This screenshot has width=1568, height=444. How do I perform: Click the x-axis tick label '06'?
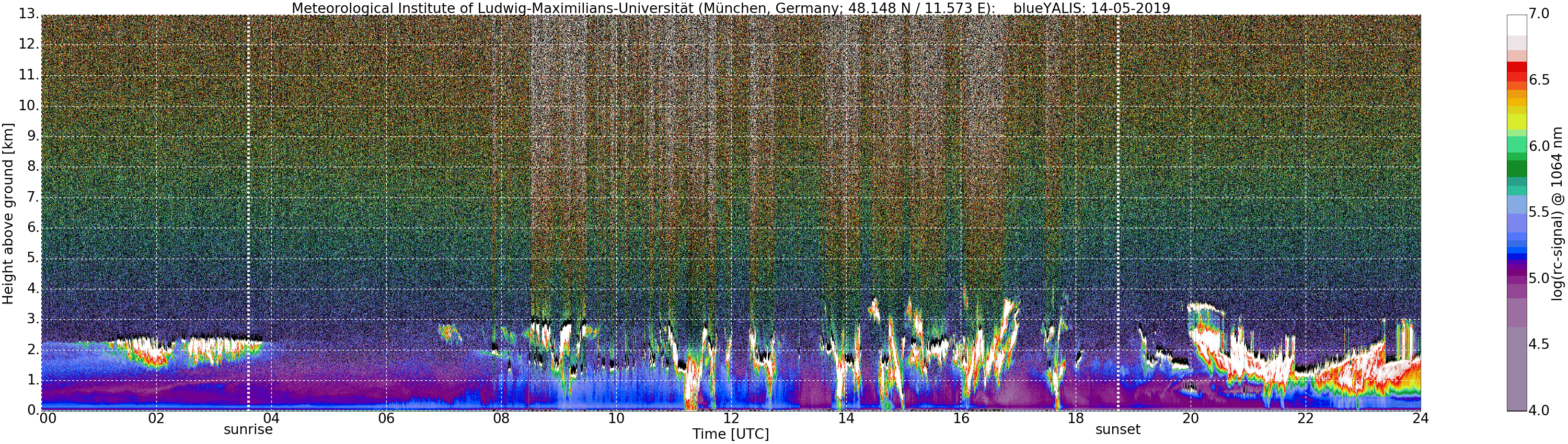[387, 418]
